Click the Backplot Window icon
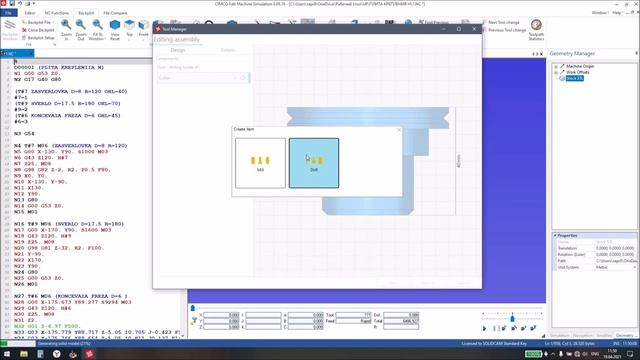The width and height of the screenshot is (640, 360). point(10,30)
